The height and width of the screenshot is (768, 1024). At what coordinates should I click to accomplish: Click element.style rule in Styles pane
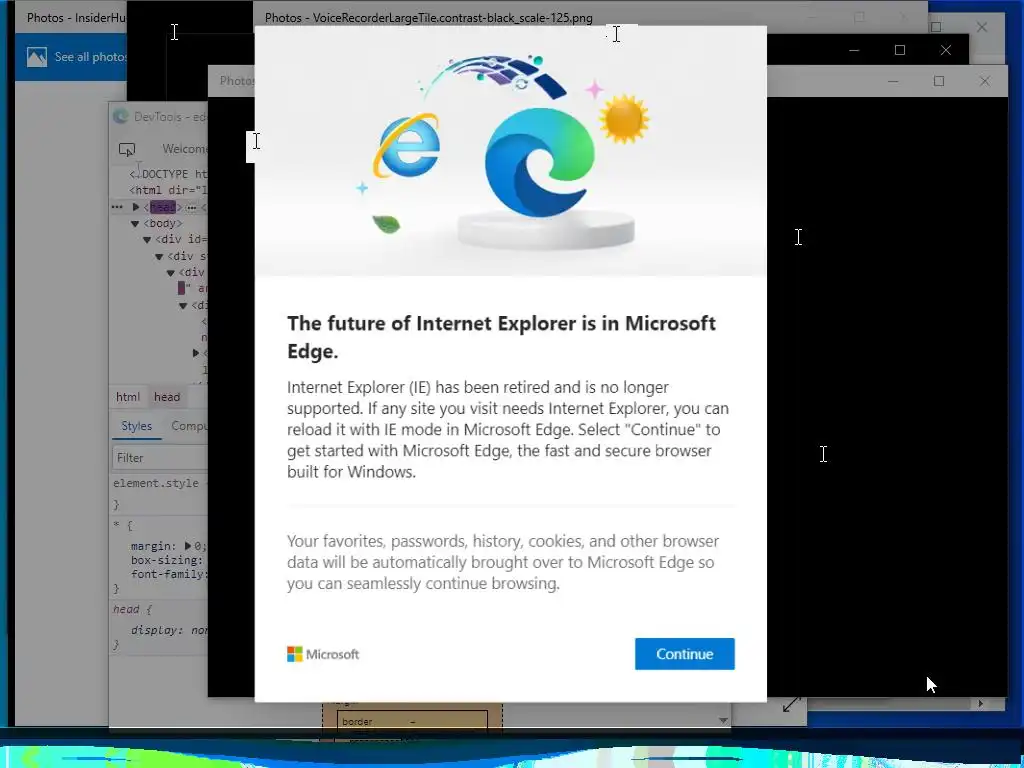pos(155,483)
